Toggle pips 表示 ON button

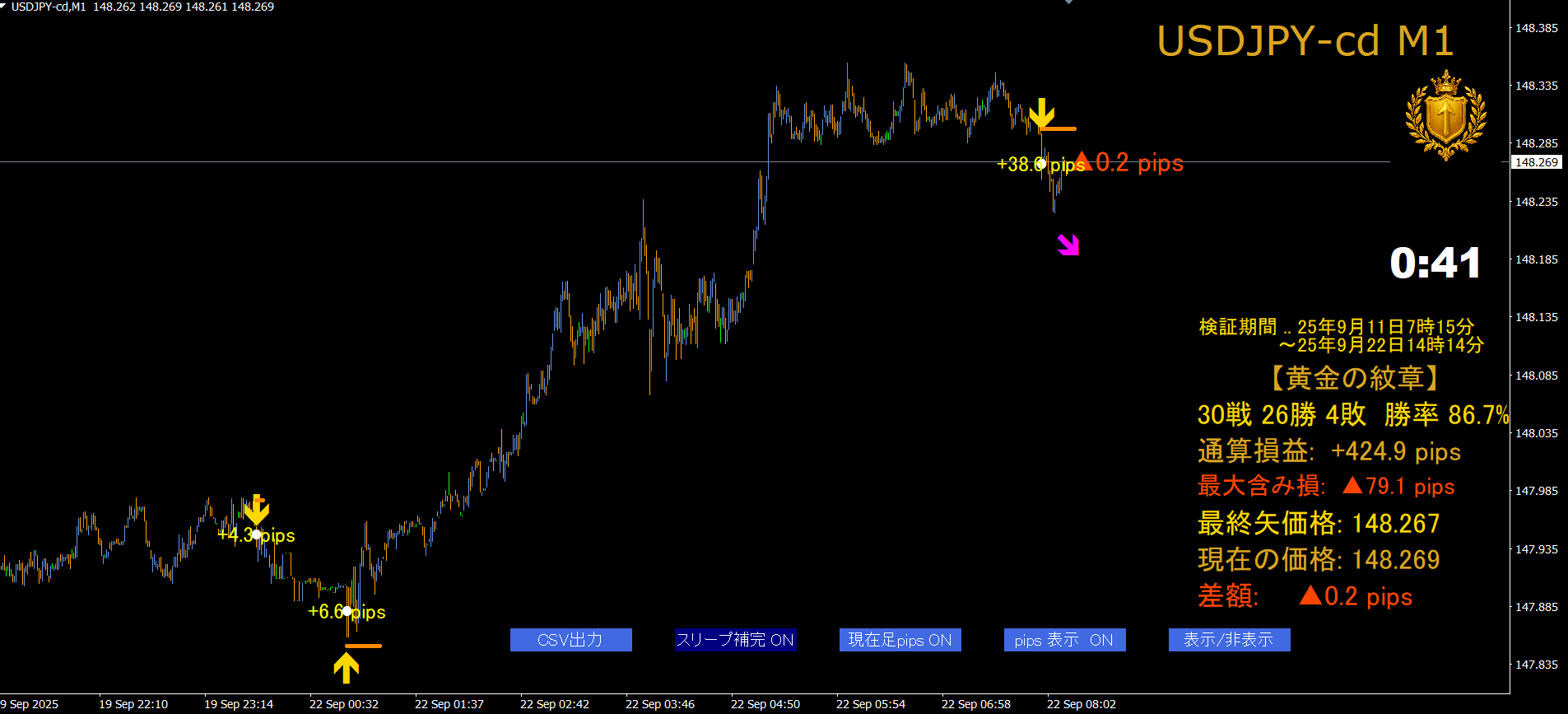[1064, 640]
